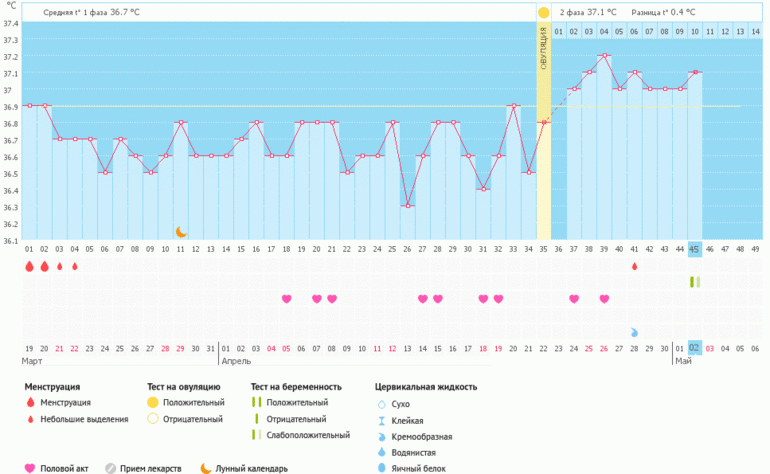Click the menstruation drop on cycle day 01

(29, 267)
